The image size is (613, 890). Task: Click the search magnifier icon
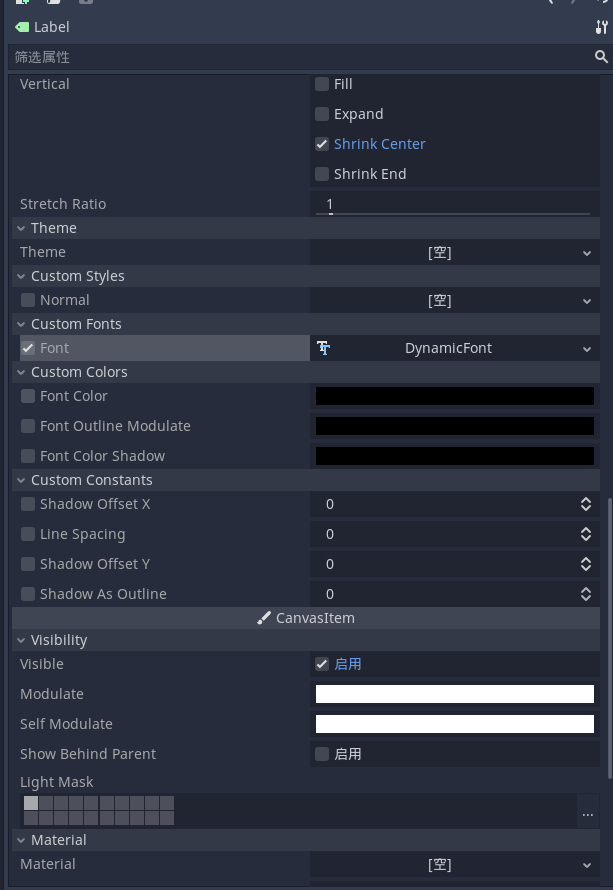(601, 57)
